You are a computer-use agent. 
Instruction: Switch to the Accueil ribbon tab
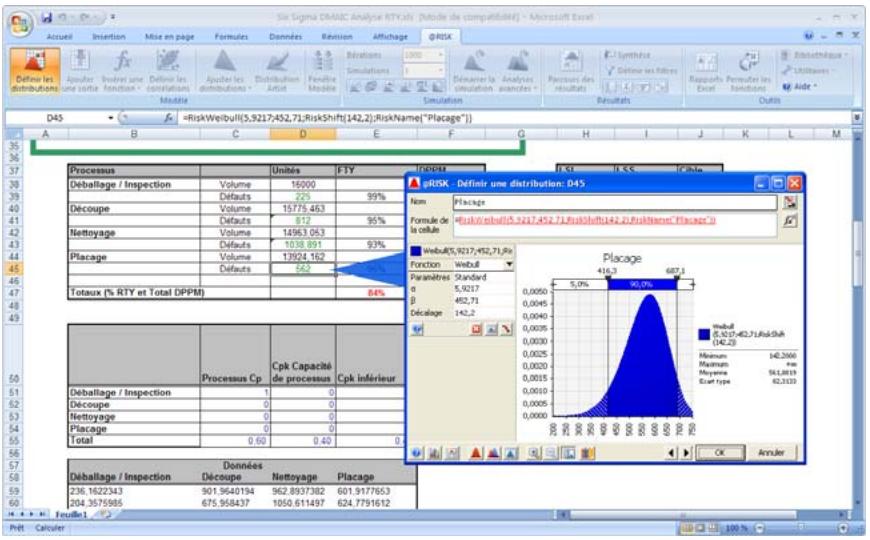(59, 37)
